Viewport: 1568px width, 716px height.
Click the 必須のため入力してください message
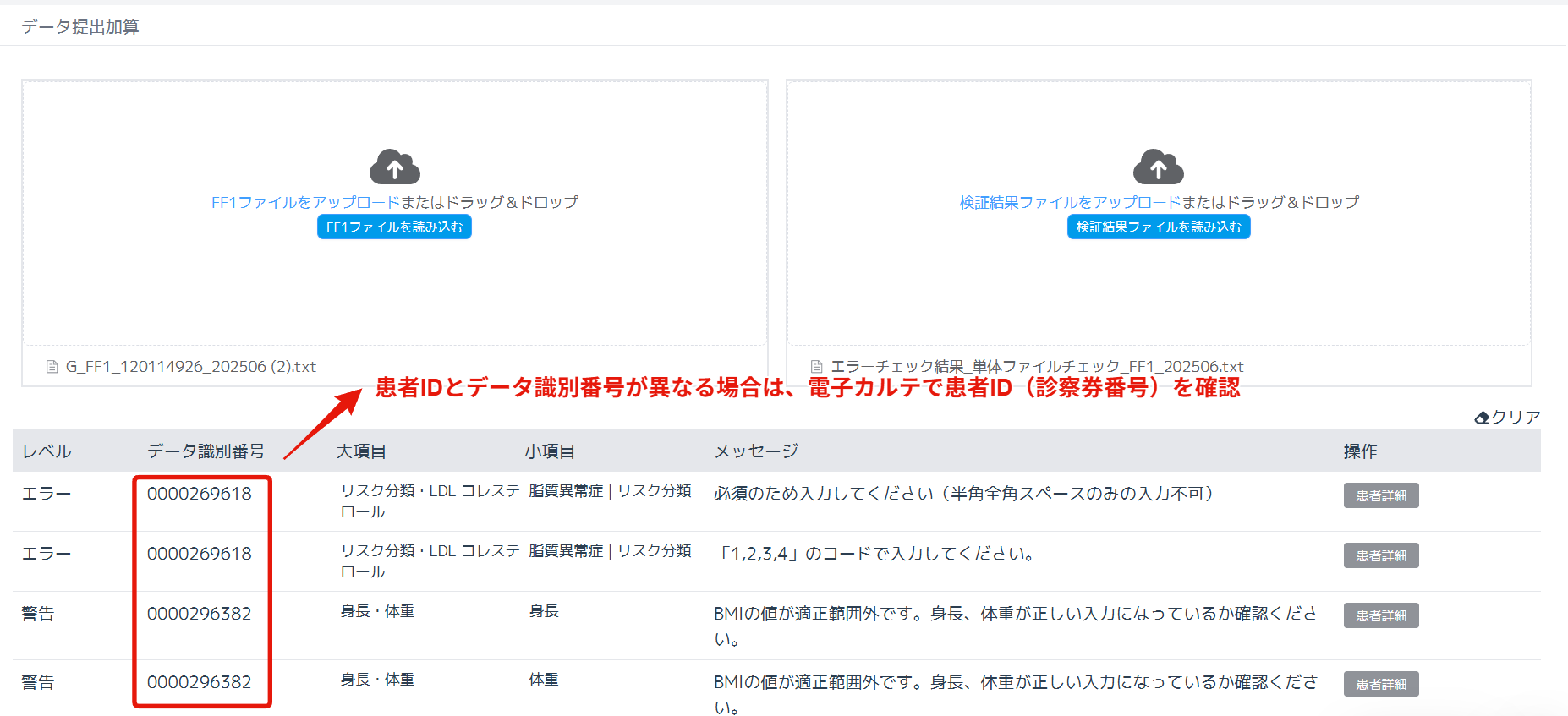pyautogui.click(x=964, y=494)
